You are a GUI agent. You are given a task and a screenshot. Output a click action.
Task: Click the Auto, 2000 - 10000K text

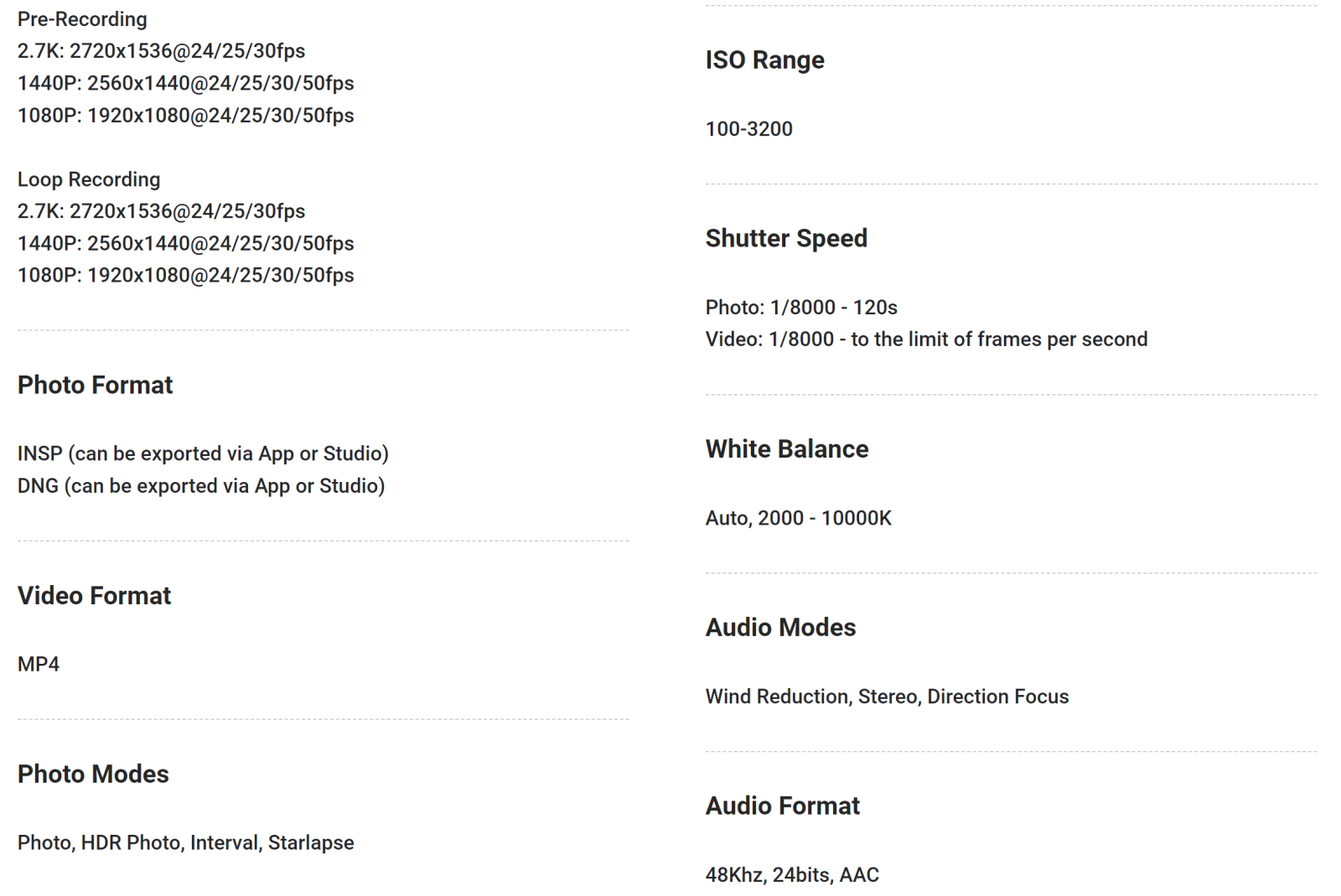pyautogui.click(x=798, y=518)
